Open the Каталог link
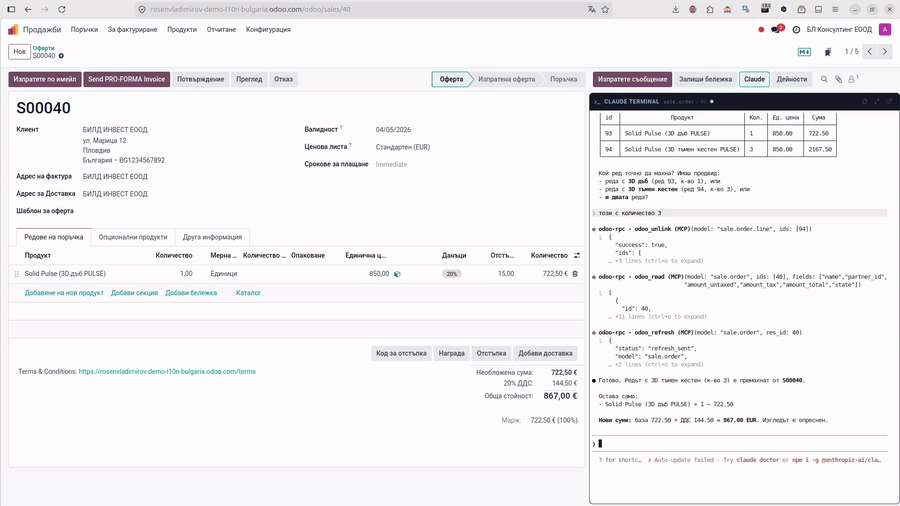 (x=248, y=293)
